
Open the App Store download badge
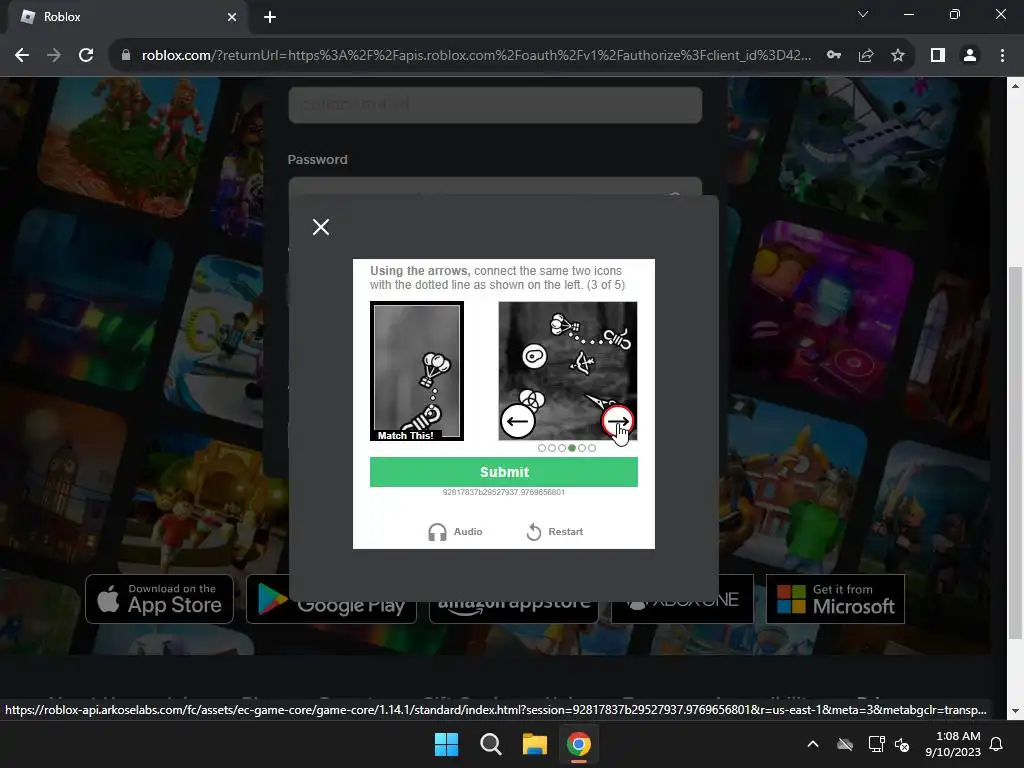point(159,599)
